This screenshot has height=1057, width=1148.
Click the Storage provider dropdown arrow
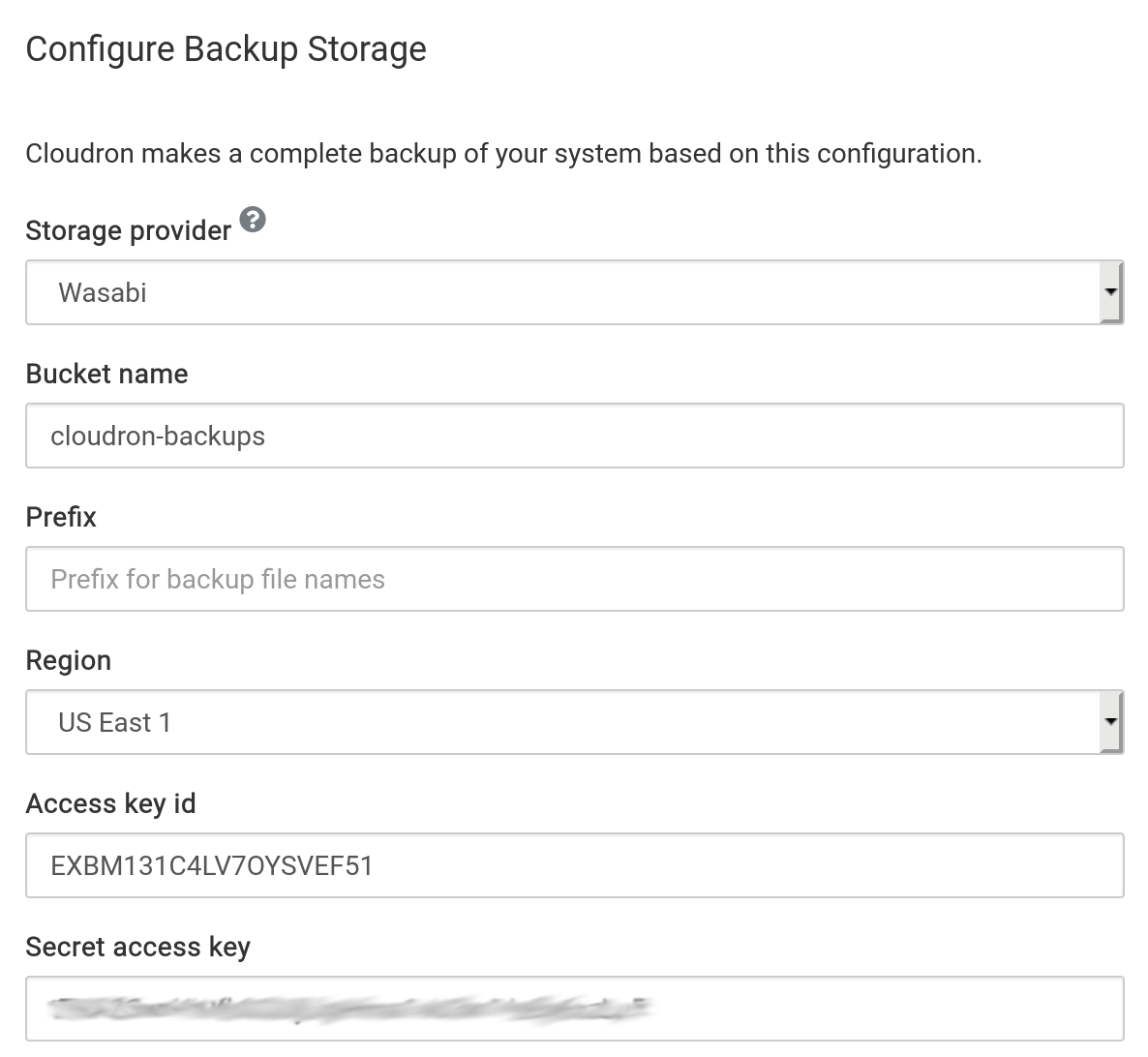(1111, 292)
